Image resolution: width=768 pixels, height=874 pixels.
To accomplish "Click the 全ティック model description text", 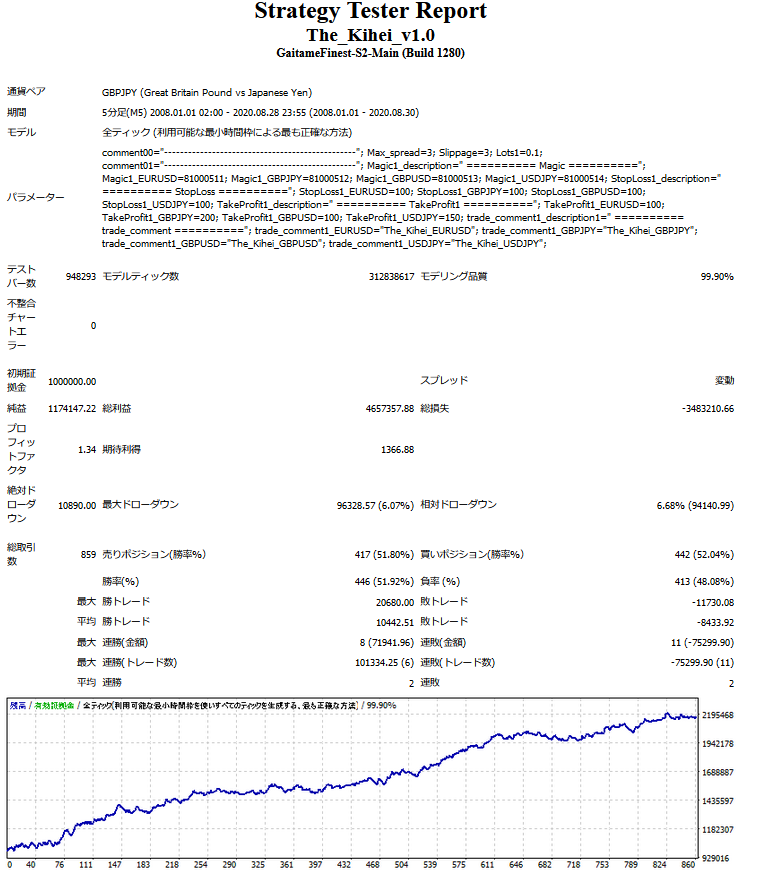I will [226, 132].
